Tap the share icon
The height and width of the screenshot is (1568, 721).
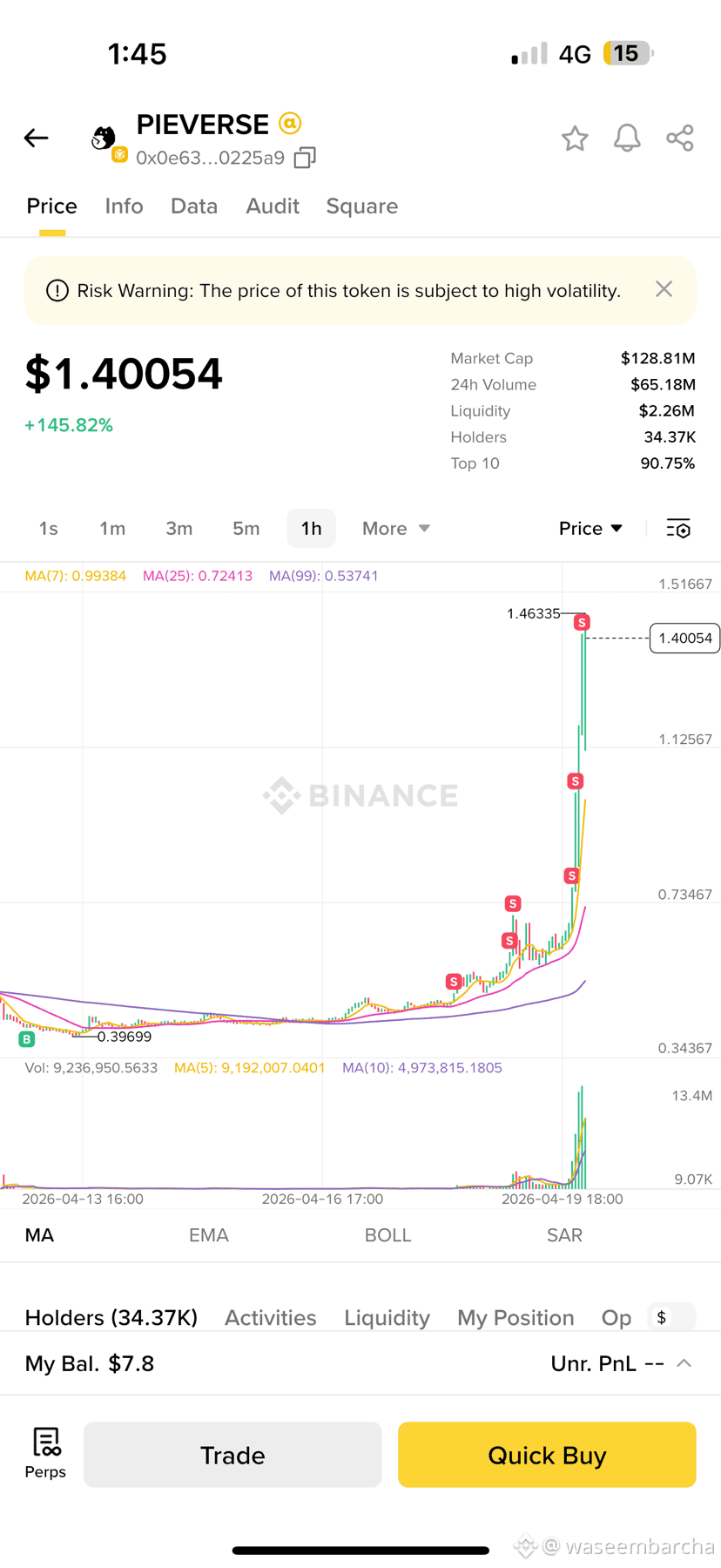(680, 138)
